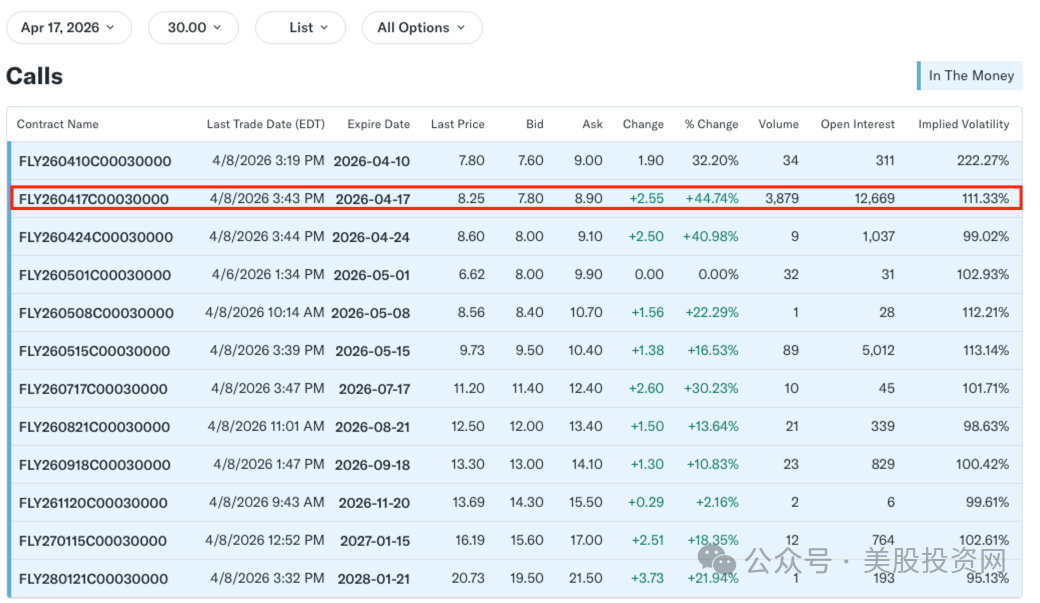The width and height of the screenshot is (1040, 603).
Task: Select contract FLY280121C00030000
Action: [94, 578]
